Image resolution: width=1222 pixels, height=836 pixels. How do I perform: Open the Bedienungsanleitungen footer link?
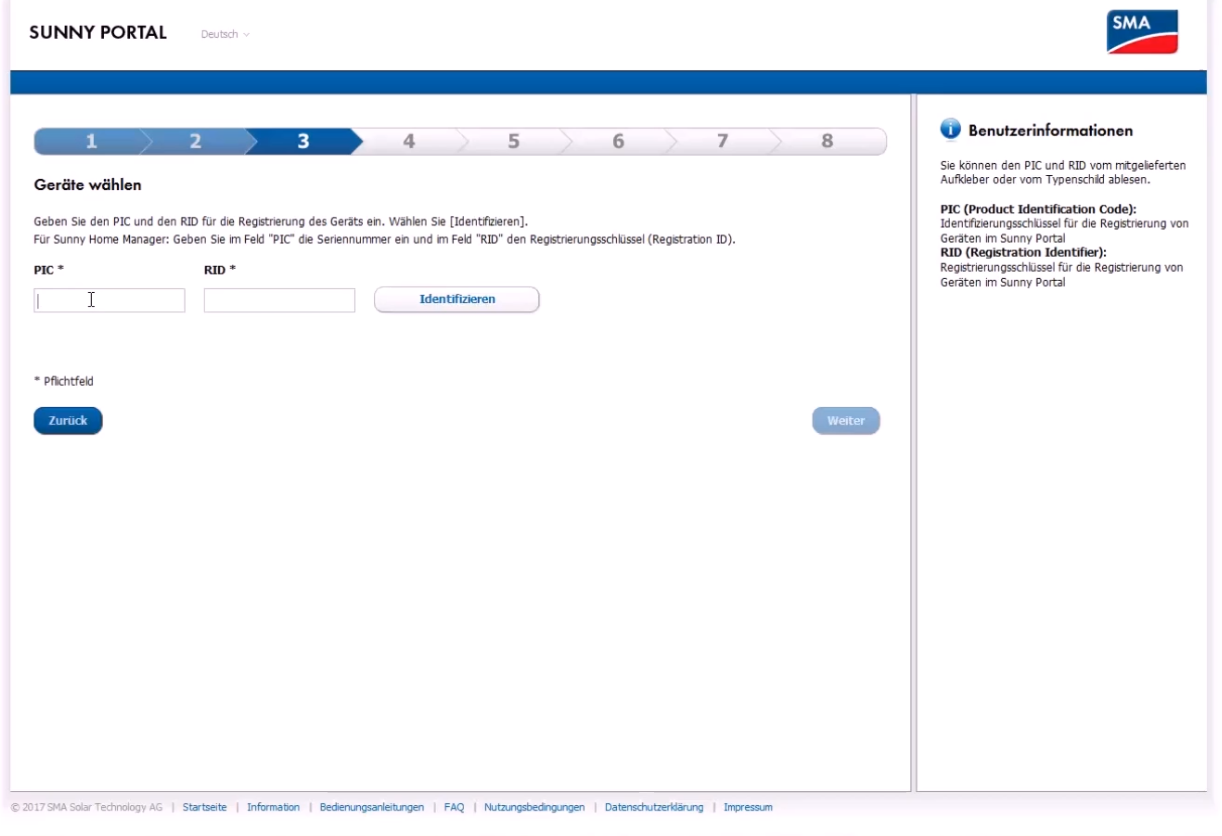[x=372, y=807]
